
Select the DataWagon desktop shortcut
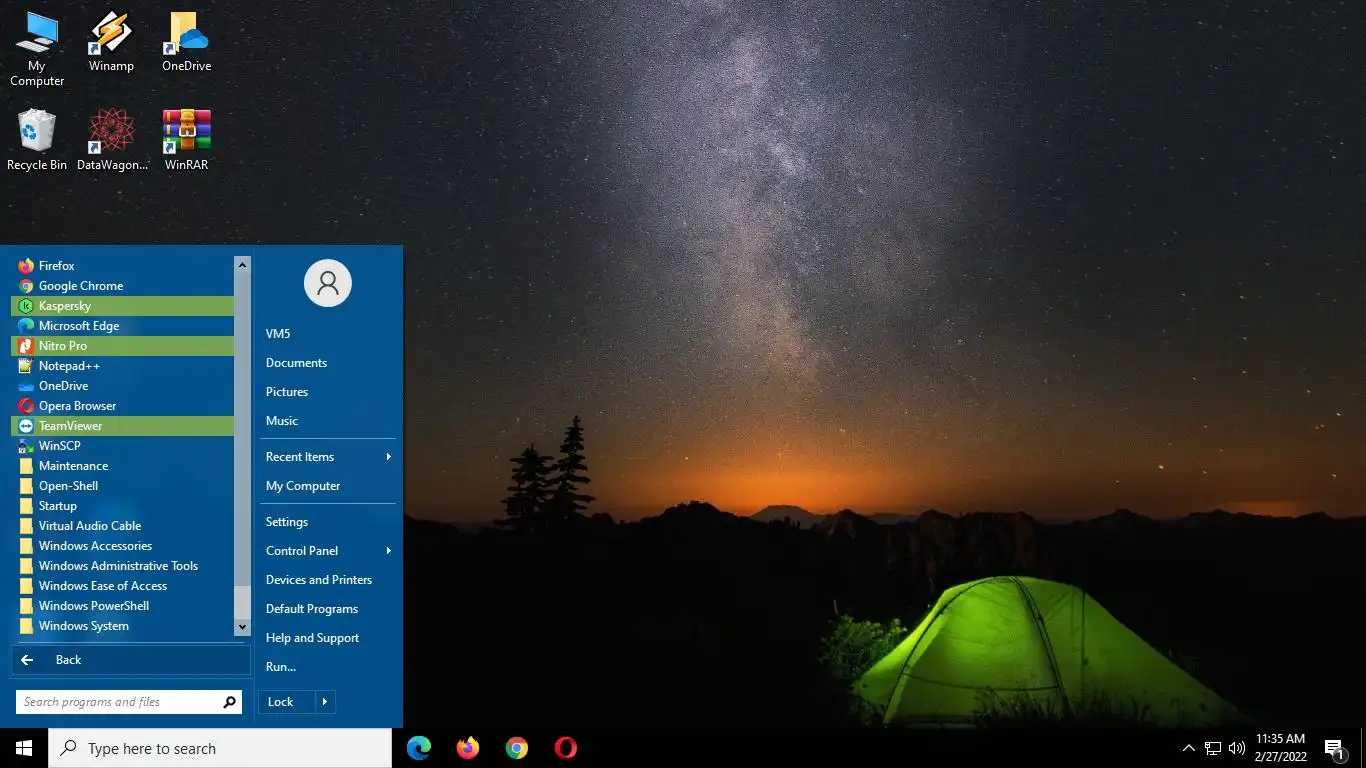(x=112, y=140)
